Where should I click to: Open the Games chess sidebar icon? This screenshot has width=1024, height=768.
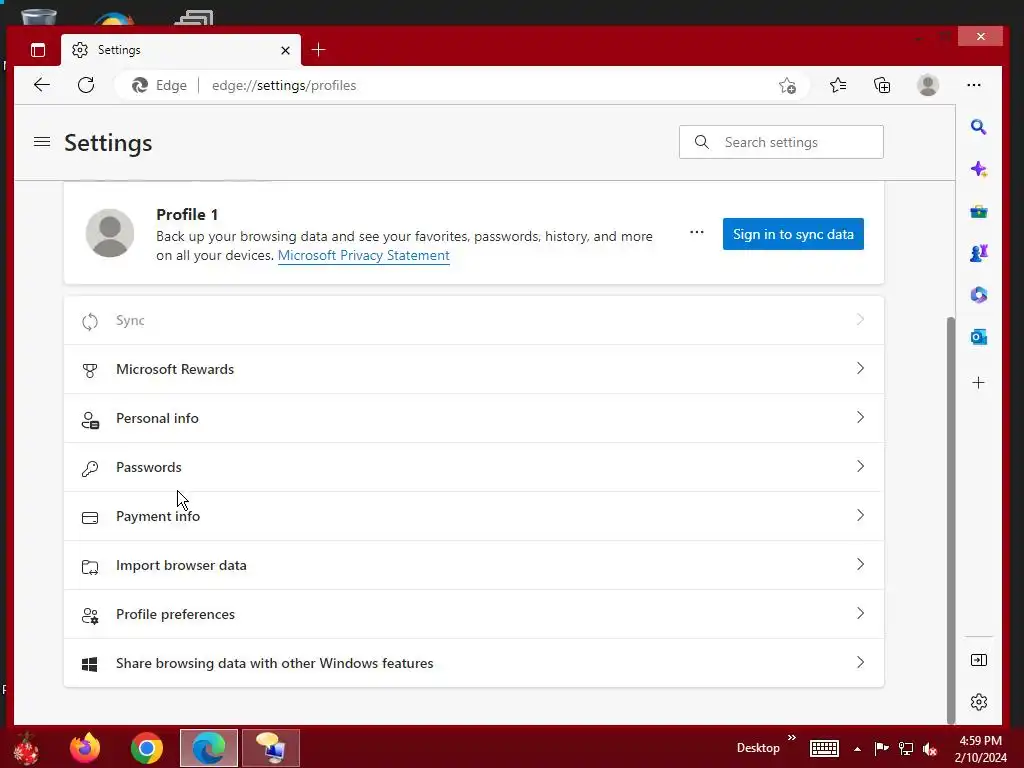[x=978, y=253]
